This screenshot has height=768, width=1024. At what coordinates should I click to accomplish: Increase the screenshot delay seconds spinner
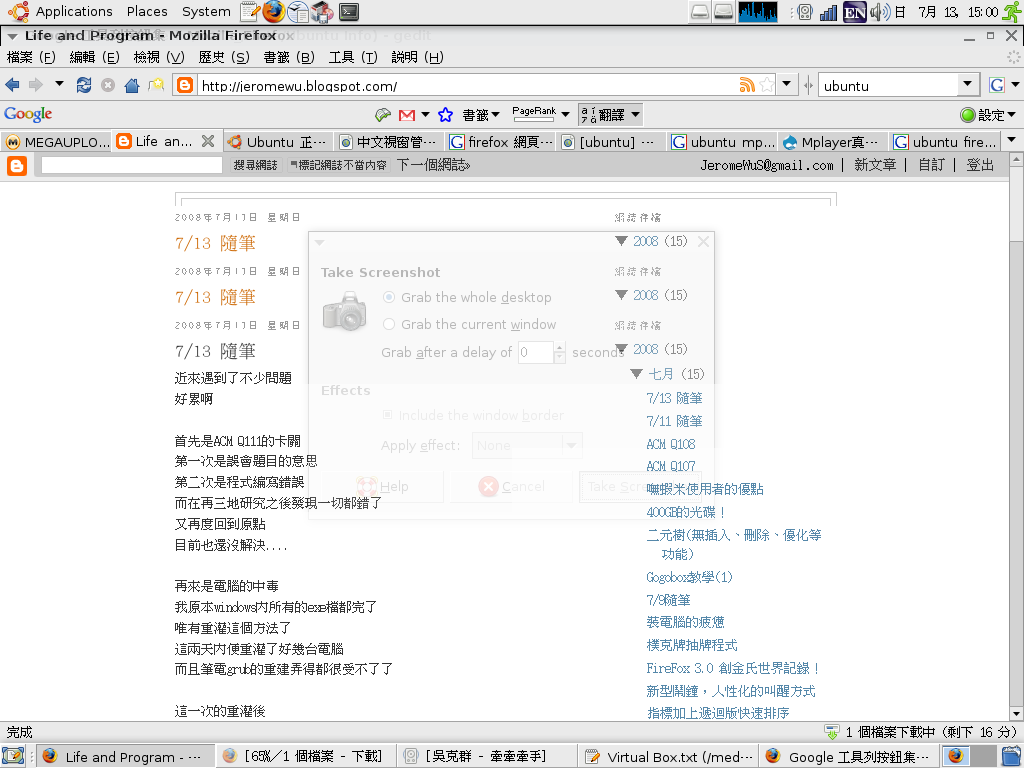(561, 347)
